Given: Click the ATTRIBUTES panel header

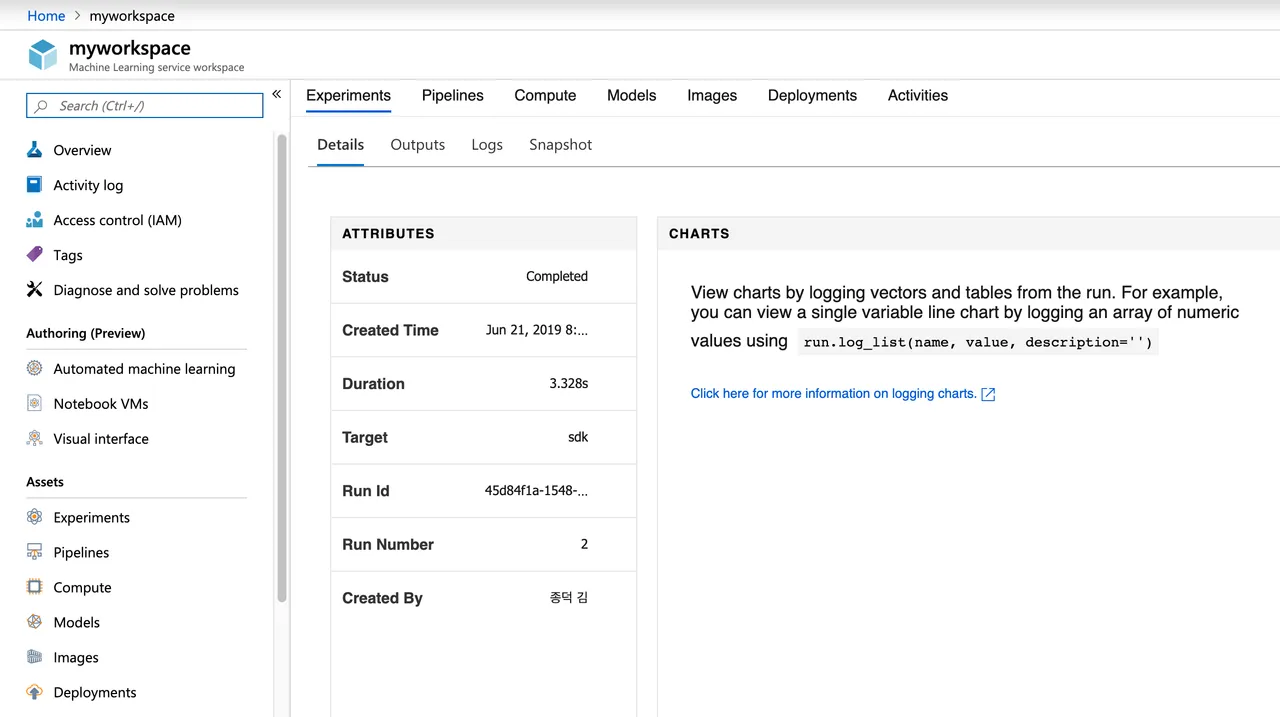Looking at the screenshot, I should click(484, 233).
